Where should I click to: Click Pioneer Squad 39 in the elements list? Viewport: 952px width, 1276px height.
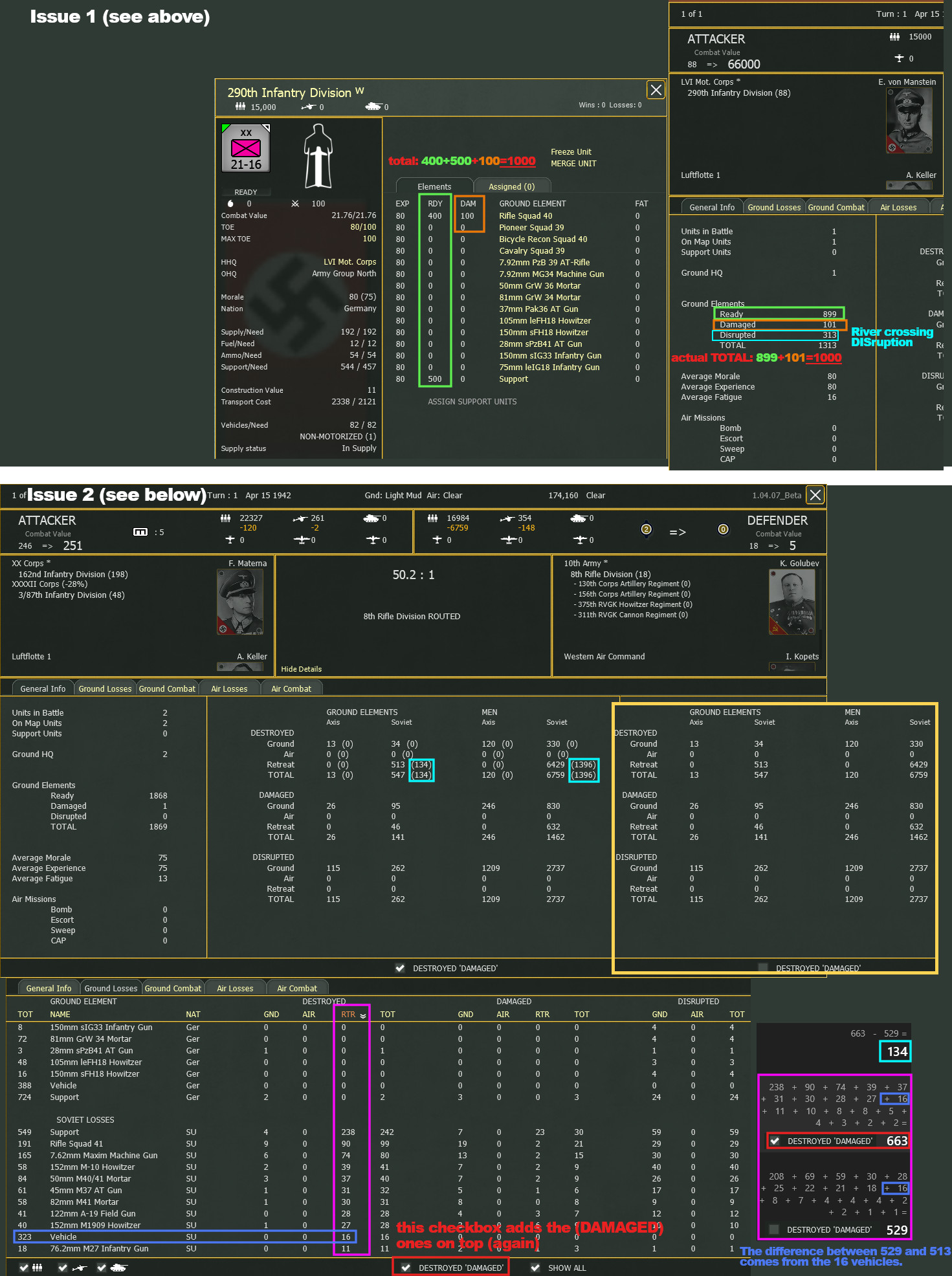[x=531, y=228]
